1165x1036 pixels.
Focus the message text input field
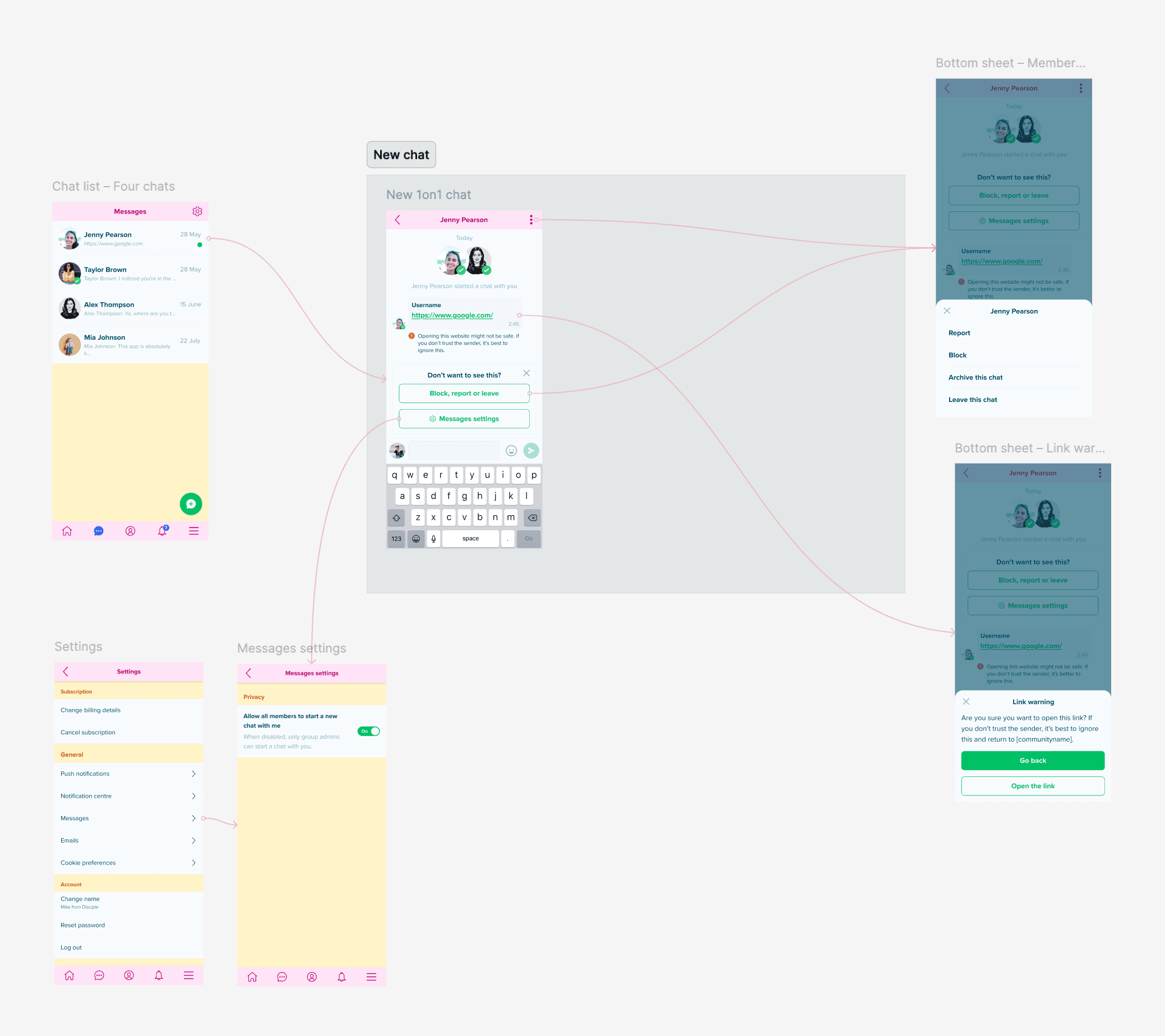pyautogui.click(x=454, y=451)
